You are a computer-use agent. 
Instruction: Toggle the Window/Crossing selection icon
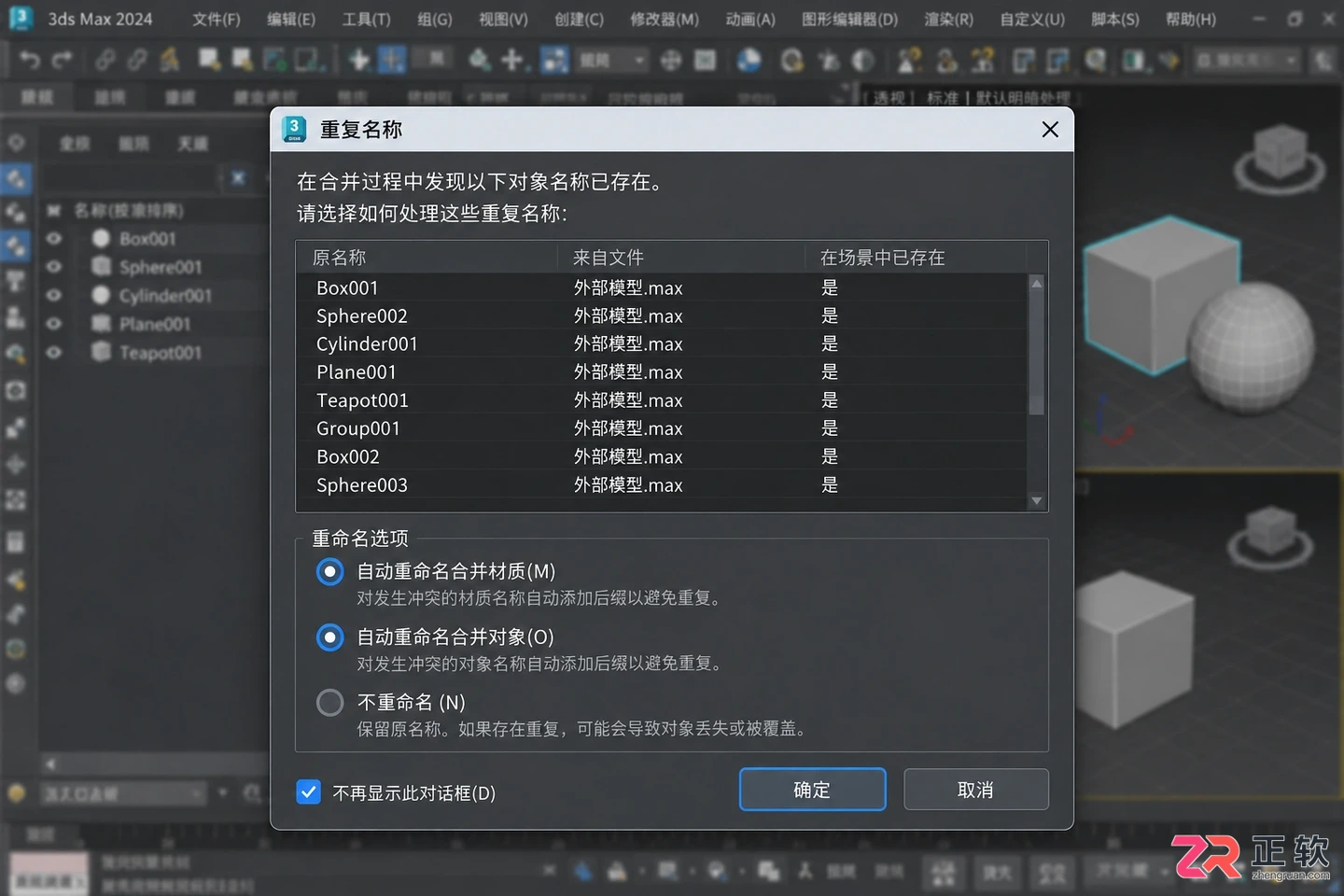309,61
